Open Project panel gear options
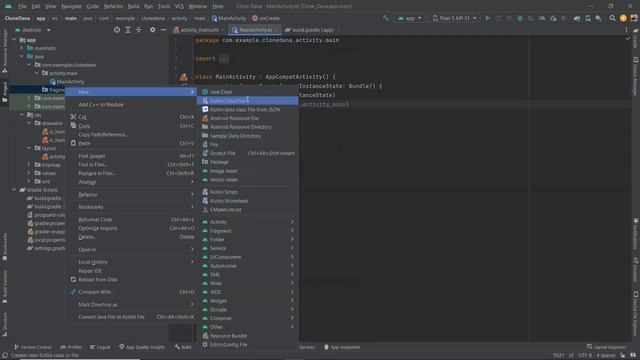The height and width of the screenshot is (360, 640). (x=152, y=30)
